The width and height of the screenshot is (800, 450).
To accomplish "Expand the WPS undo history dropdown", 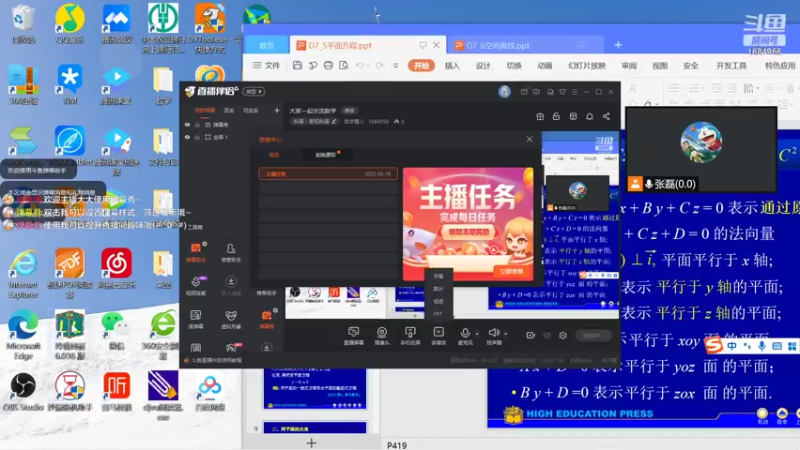I will point(368,66).
